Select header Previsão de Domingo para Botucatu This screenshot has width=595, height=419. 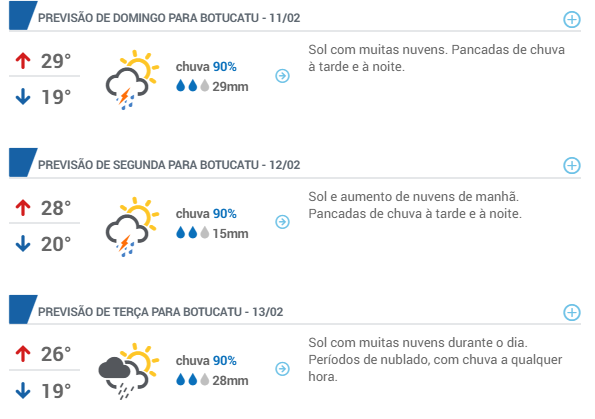169,18
